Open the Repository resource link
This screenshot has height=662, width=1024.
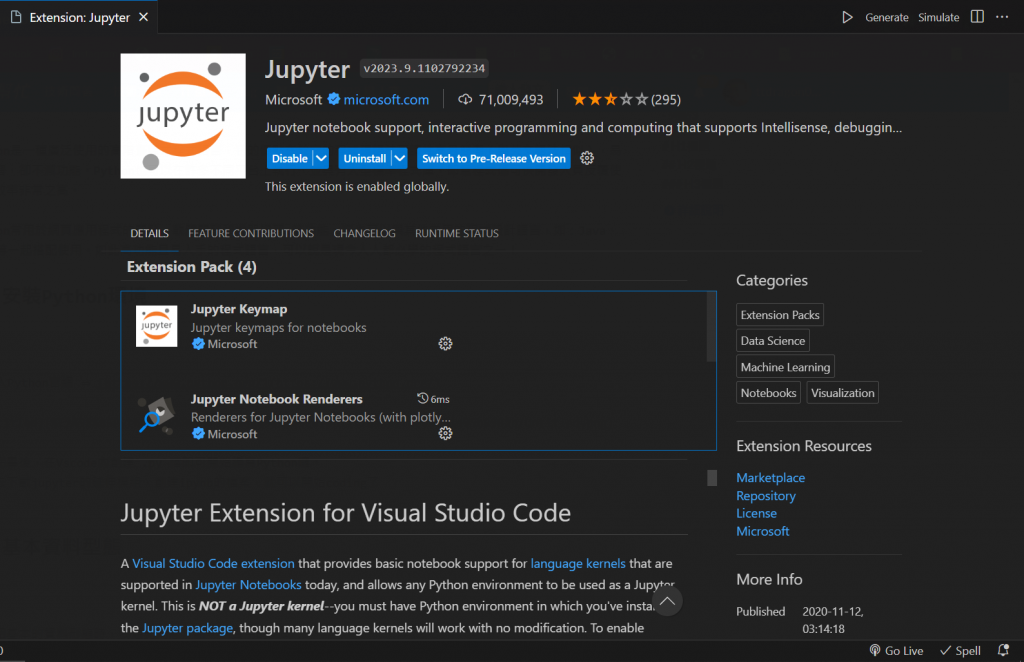(766, 496)
